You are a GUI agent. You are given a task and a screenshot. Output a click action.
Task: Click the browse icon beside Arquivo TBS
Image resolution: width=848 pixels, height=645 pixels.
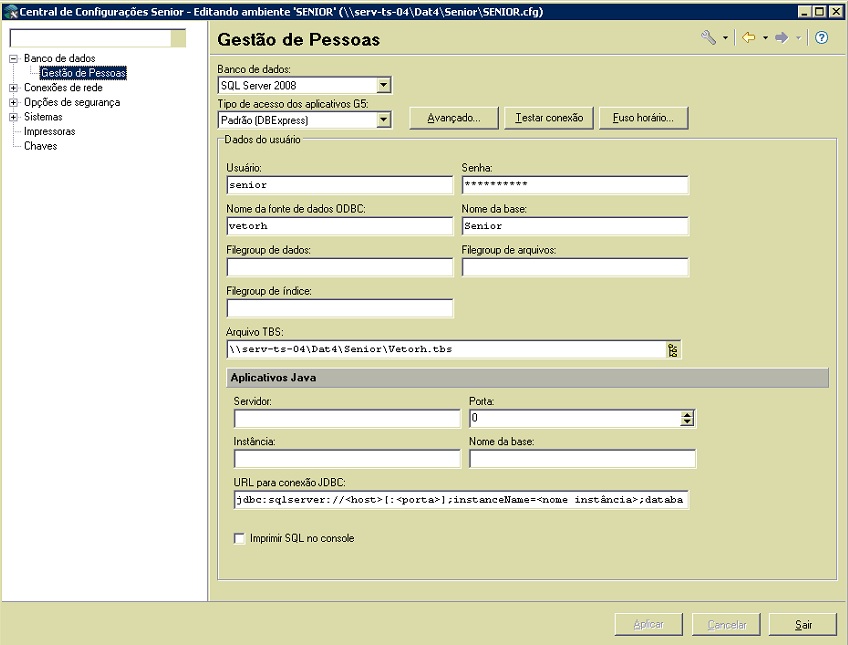(x=673, y=350)
